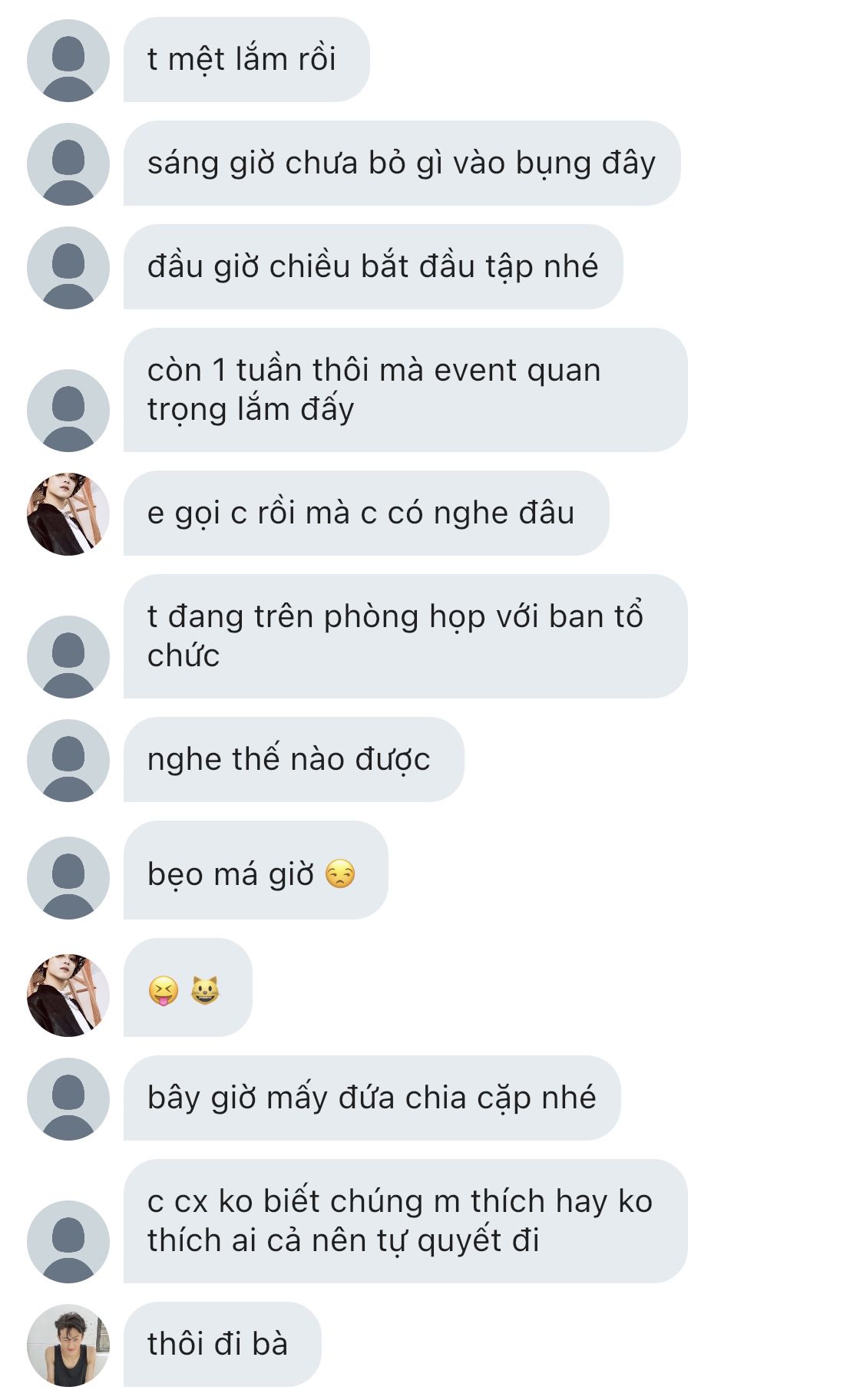Select avatar beside "bây giờ mấy đứa chia cặp nhé"
863x1400 pixels.
(68, 1099)
